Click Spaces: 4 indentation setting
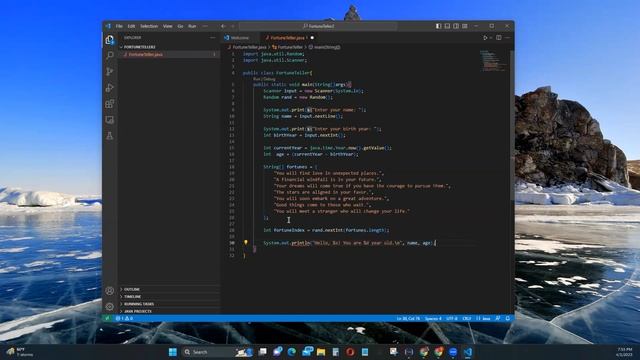This screenshot has width=640, height=360. point(433,318)
